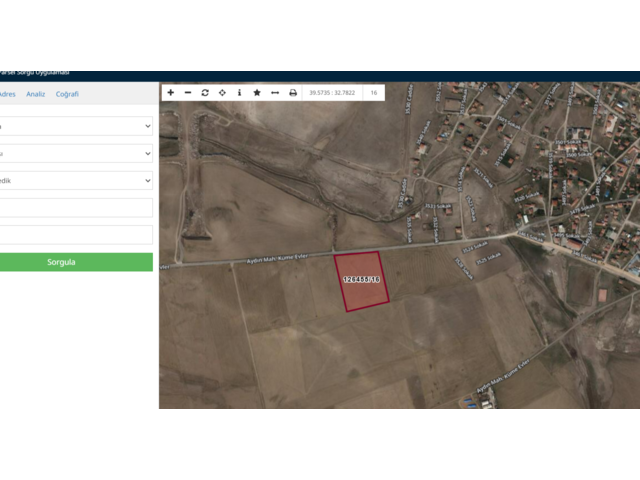Select the Adres tab

pyautogui.click(x=6, y=94)
